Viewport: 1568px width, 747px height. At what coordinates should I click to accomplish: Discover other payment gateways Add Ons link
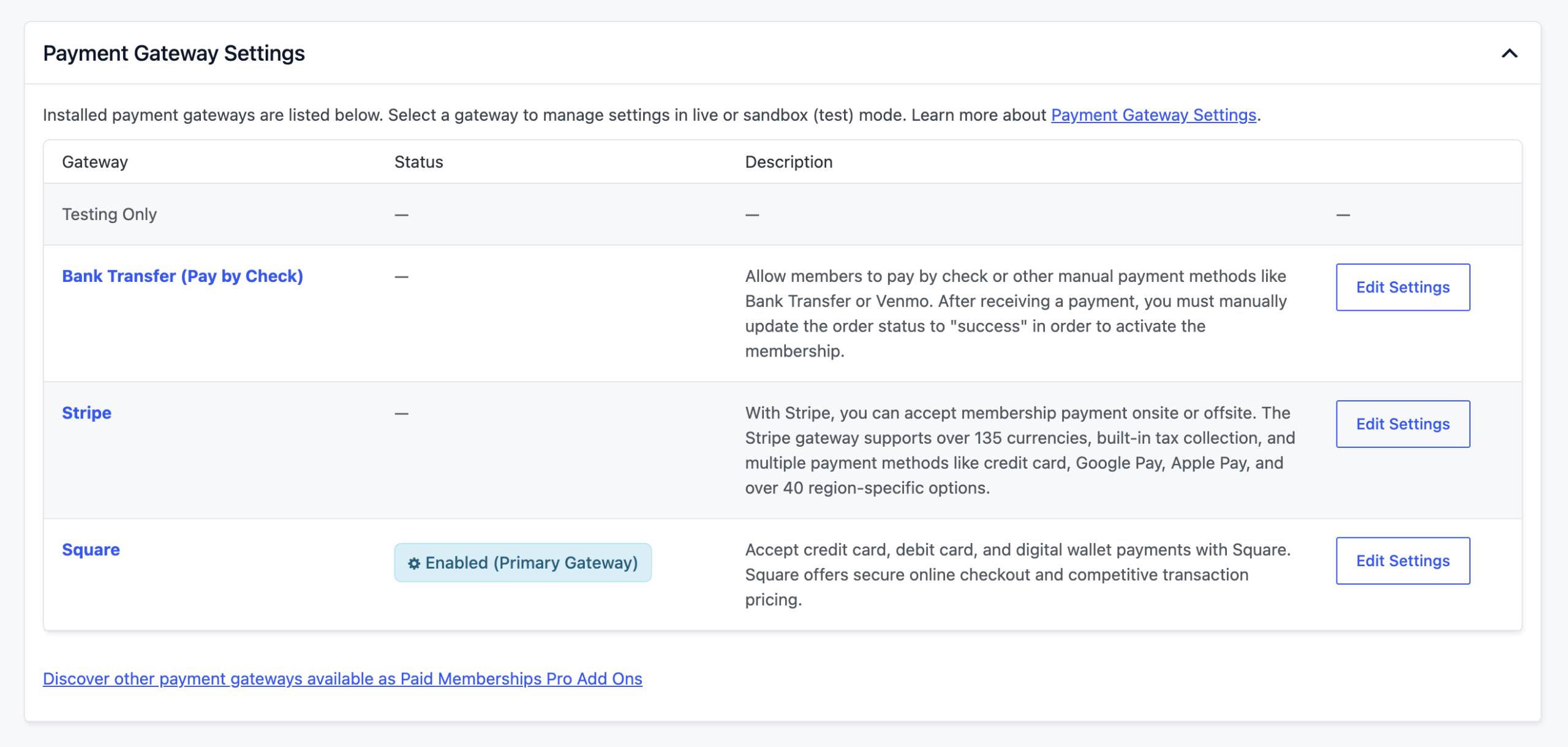(342, 679)
